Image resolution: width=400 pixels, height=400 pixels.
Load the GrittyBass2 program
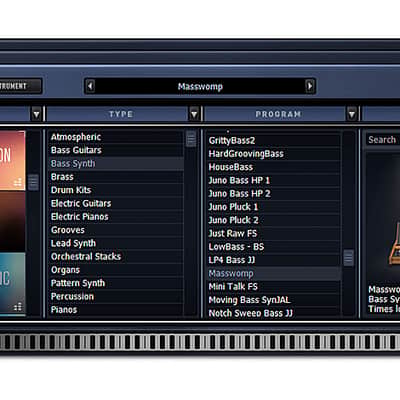pyautogui.click(x=274, y=141)
